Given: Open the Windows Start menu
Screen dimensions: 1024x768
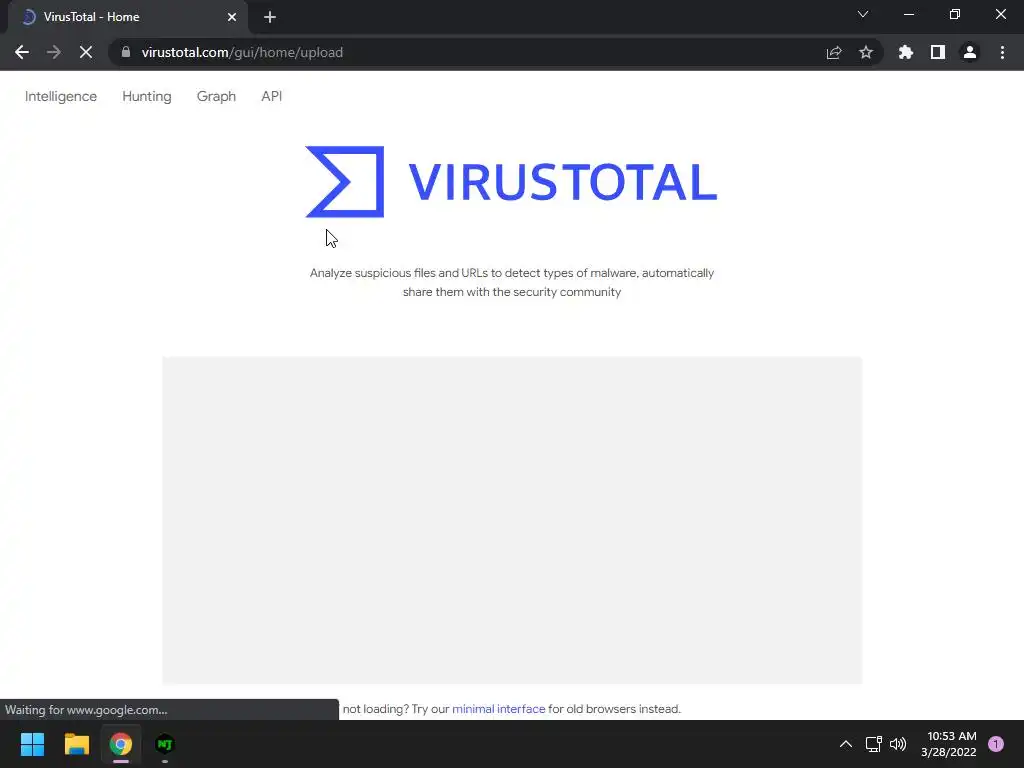Looking at the screenshot, I should pos(32,744).
